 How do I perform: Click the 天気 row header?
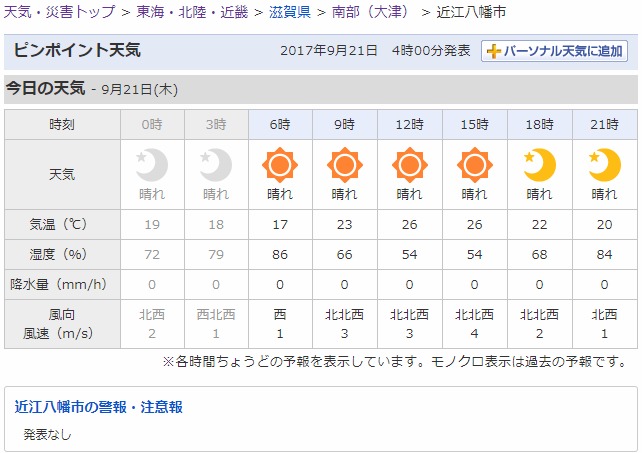[62, 174]
